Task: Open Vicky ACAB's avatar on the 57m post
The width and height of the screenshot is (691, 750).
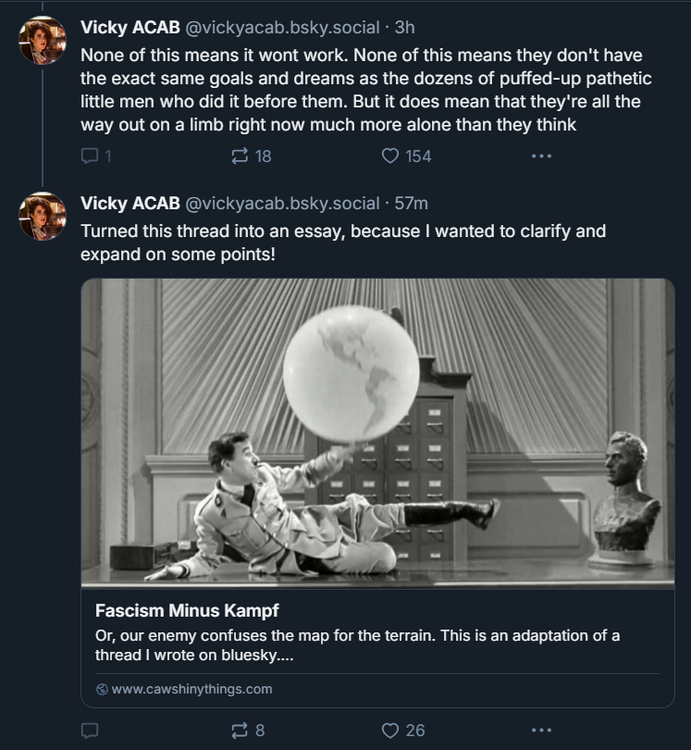Action: 43,217
